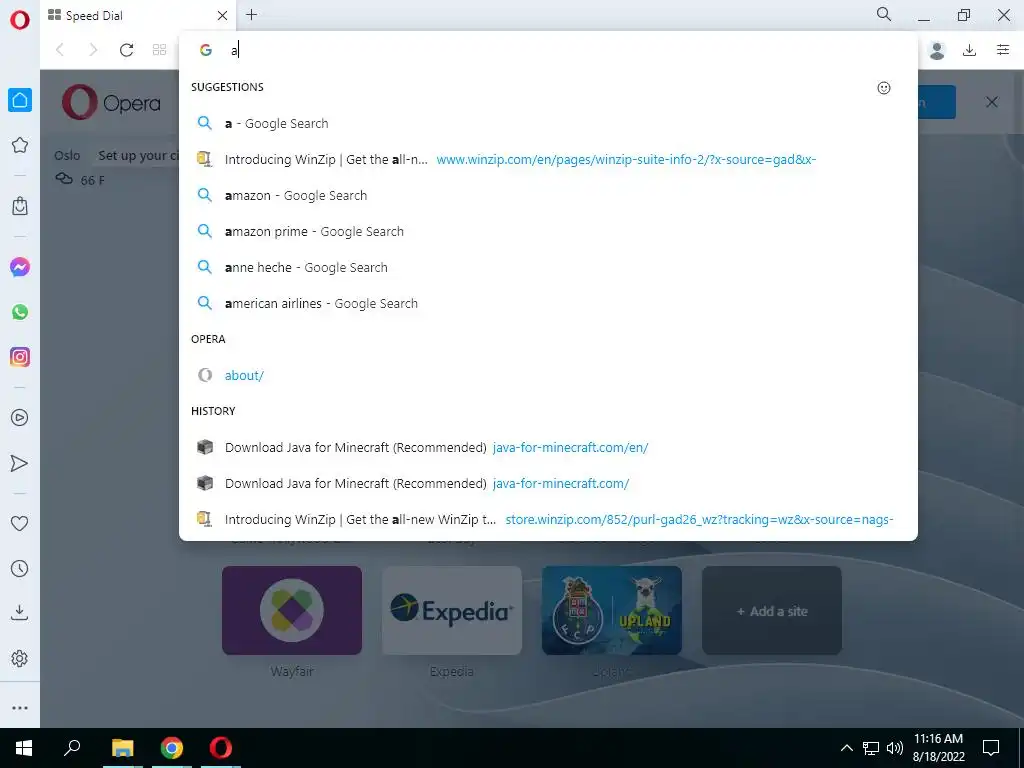The height and width of the screenshot is (768, 1024).
Task: Click the Forward navigation arrow
Action: [93, 50]
